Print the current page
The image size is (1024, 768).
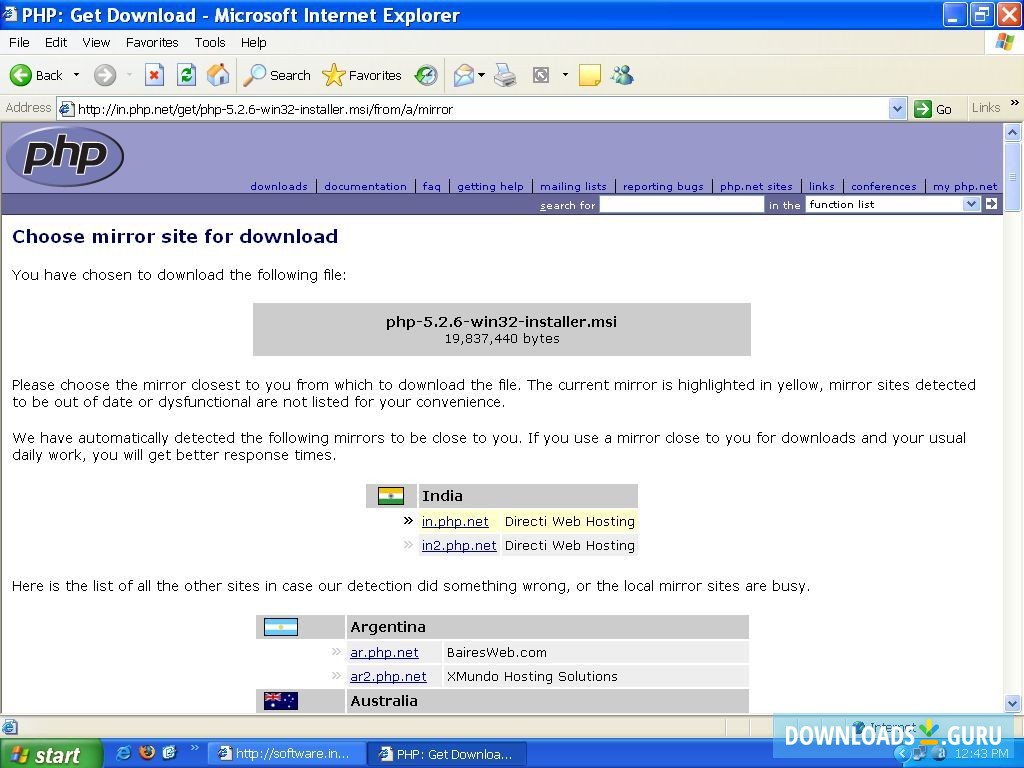pyautogui.click(x=505, y=75)
